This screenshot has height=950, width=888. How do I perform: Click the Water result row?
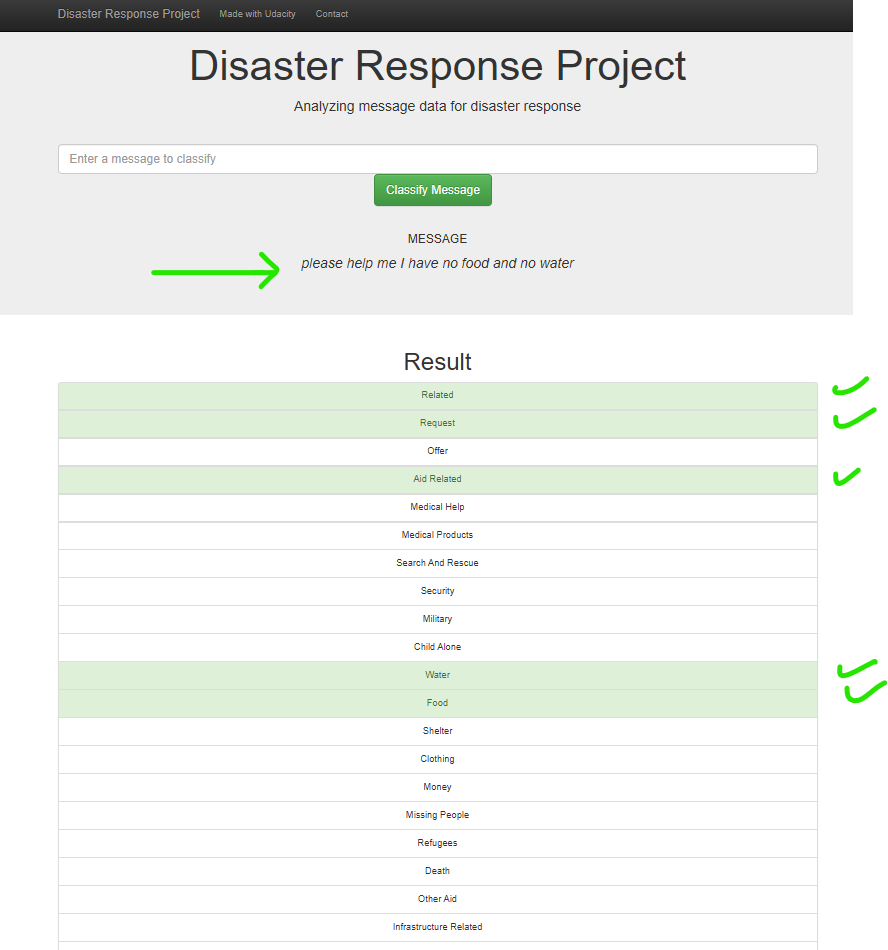(437, 675)
